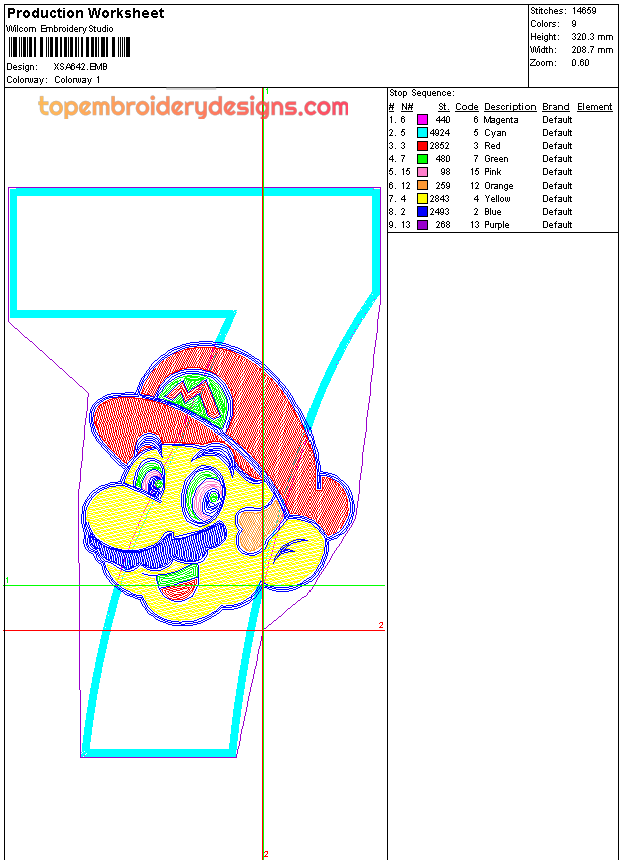Select the design file name 'XSA642.EMB'
Screen dimensions: 620x860
(80, 67)
